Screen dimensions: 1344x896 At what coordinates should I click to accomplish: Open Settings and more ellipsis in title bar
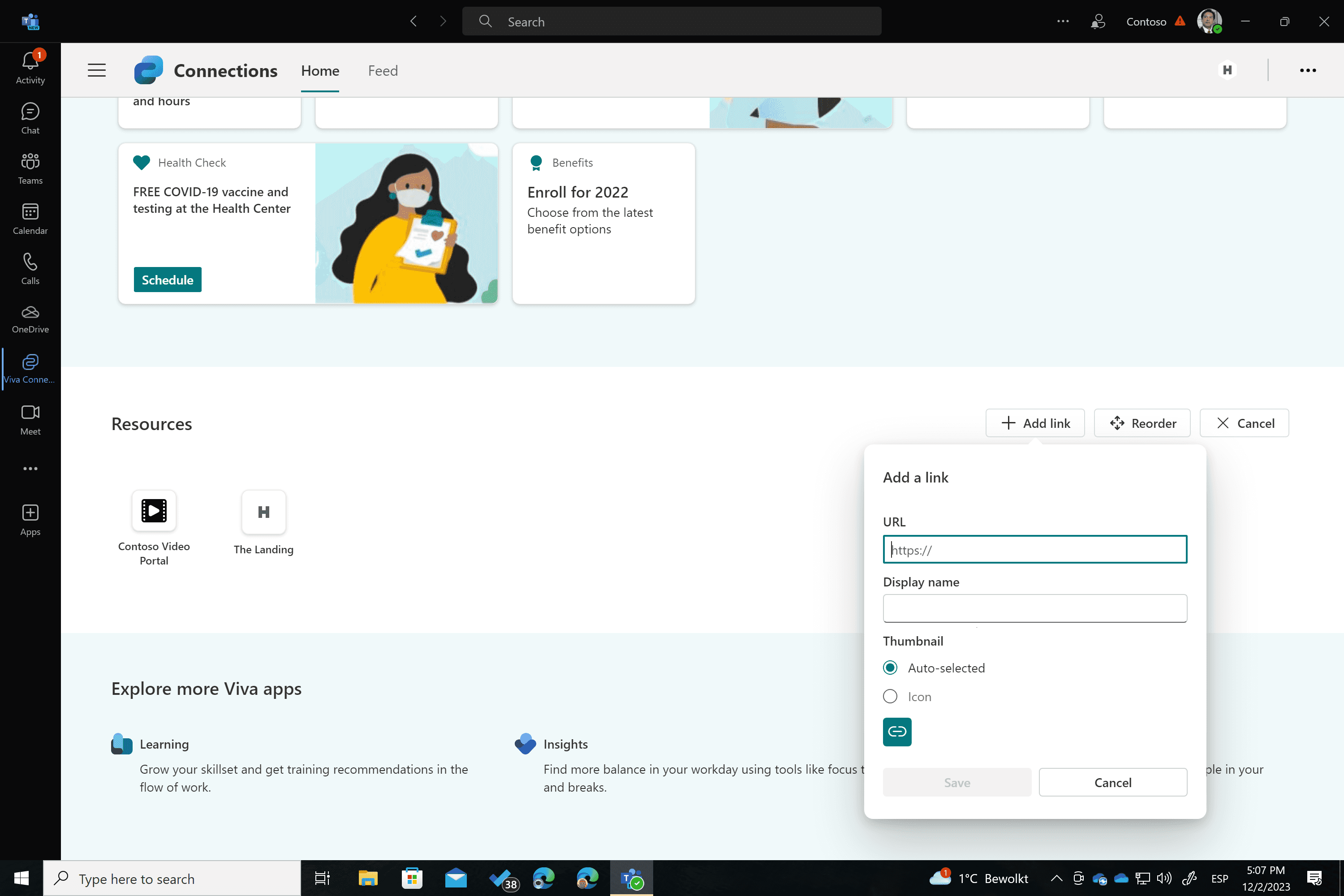1063,21
